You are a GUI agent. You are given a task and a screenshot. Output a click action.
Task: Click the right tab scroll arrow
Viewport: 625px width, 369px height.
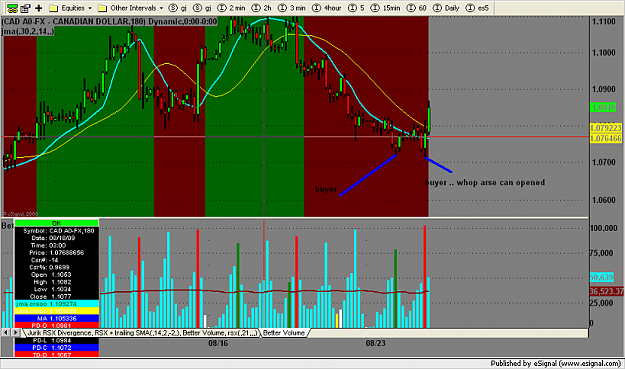tap(16, 332)
